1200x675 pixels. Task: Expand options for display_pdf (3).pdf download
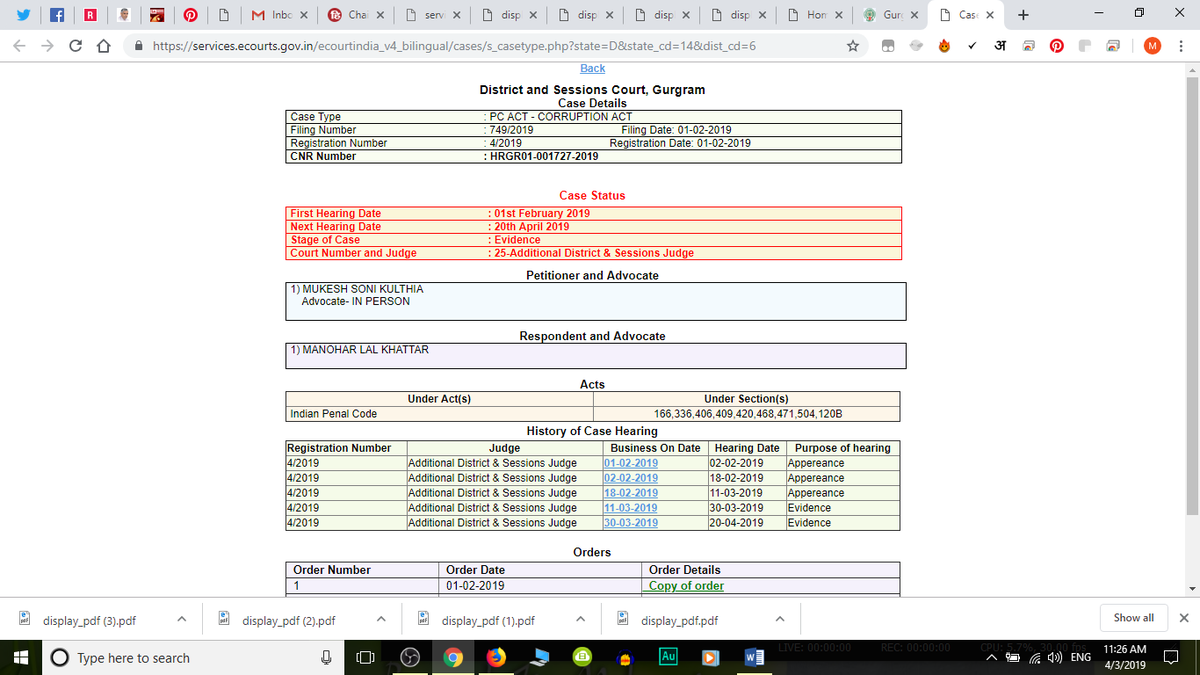click(x=181, y=620)
